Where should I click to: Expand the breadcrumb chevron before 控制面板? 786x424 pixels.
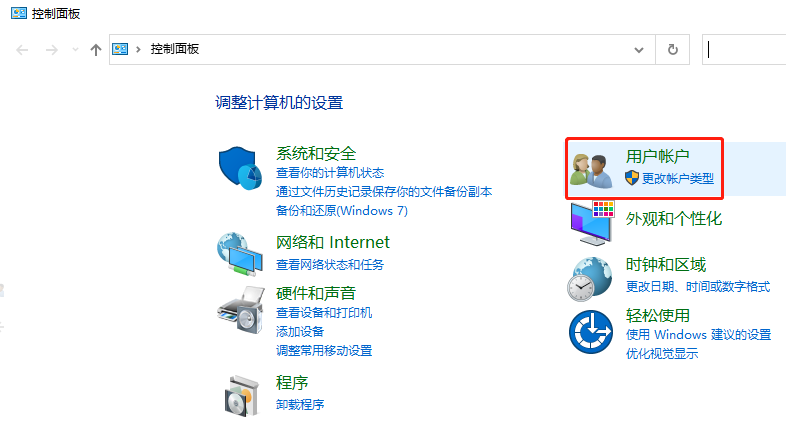pos(138,49)
